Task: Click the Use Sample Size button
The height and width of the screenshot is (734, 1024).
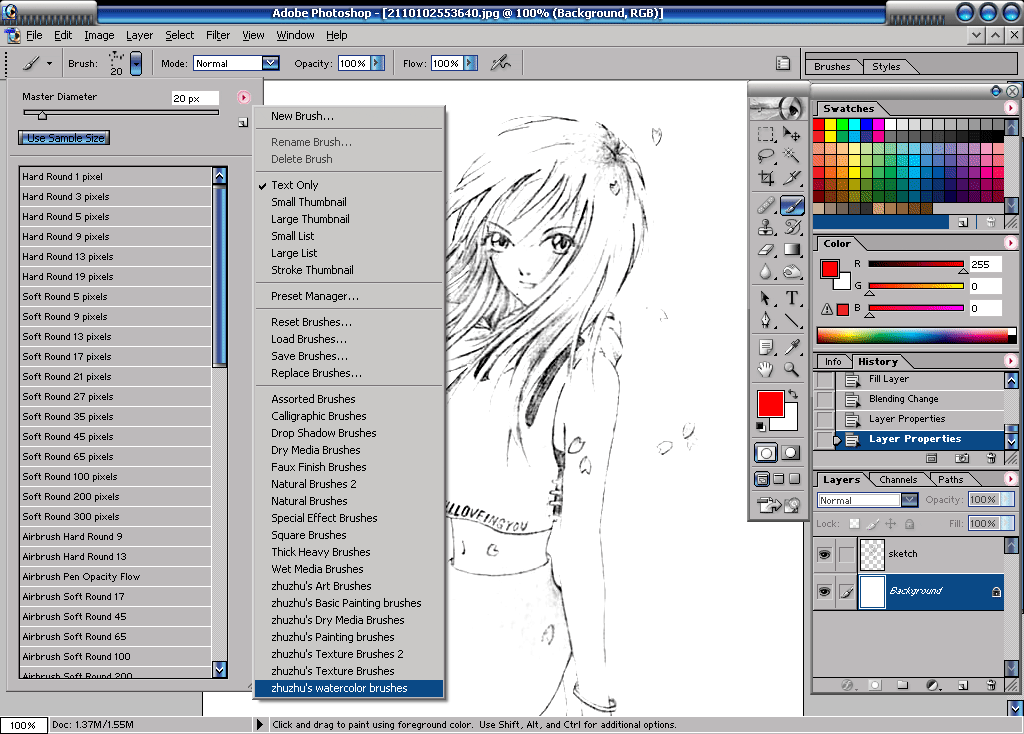Action: pos(64,138)
